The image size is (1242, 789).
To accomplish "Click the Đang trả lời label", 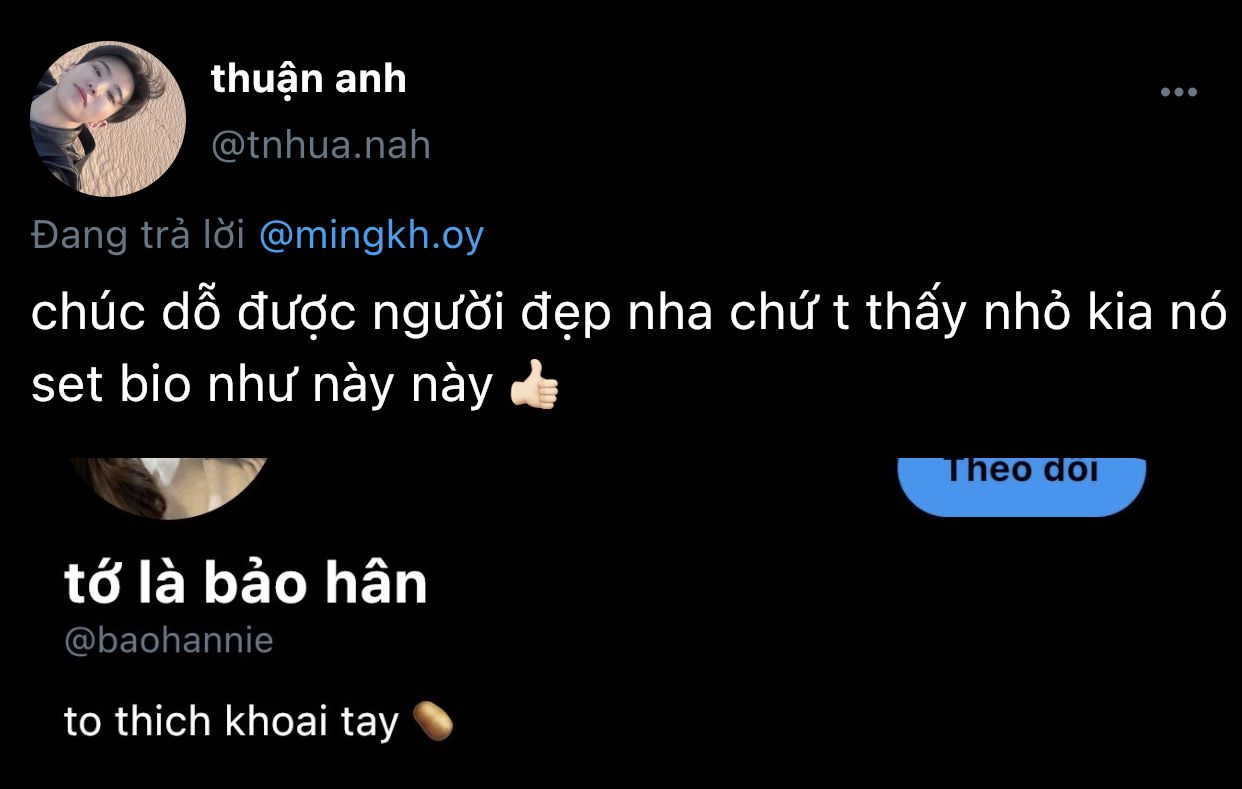I will tap(139, 236).
